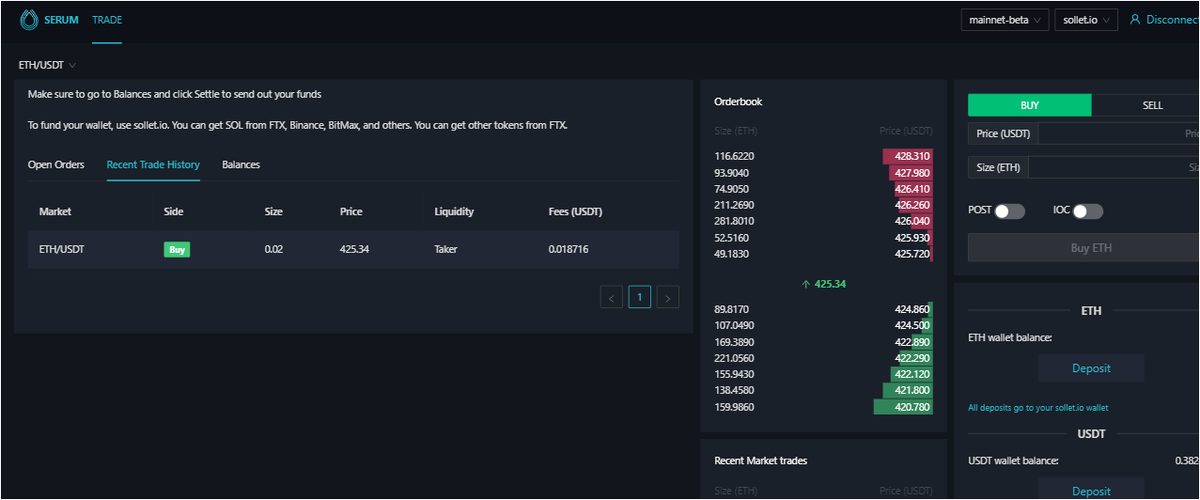This screenshot has height=500, width=1200.
Task: Click bid price 422.890 in orderbook
Action: click(x=913, y=342)
